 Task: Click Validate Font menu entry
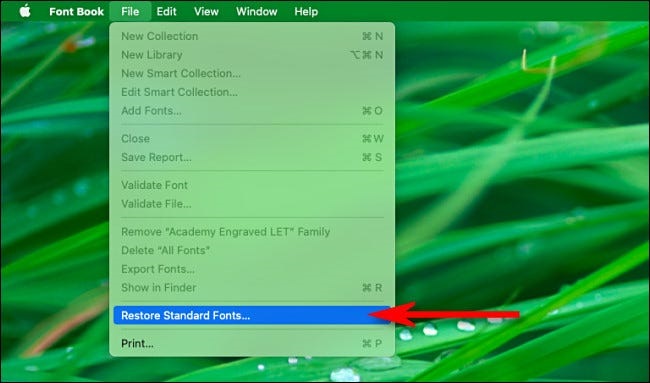click(252, 185)
